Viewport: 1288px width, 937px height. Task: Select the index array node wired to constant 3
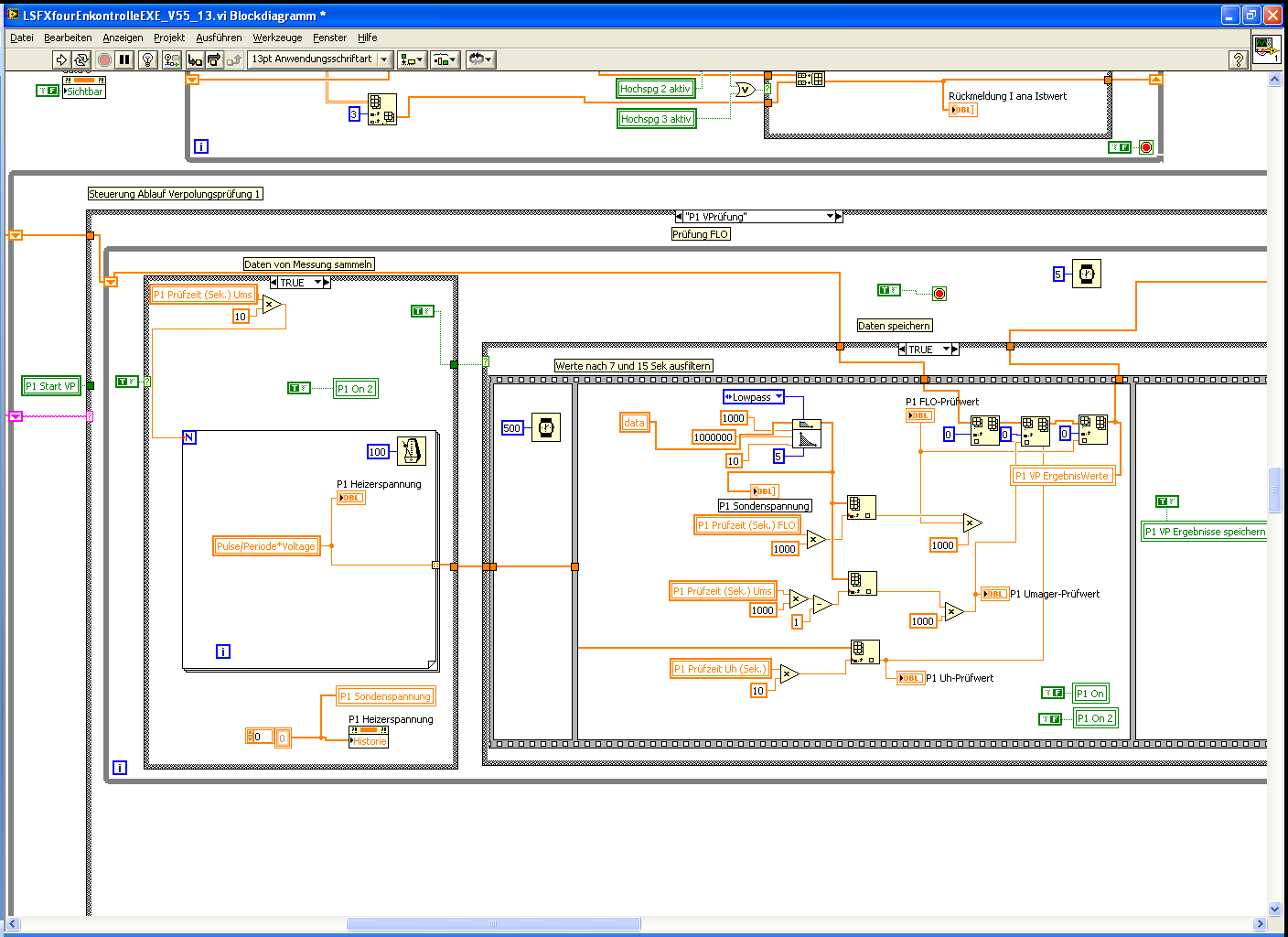click(x=381, y=109)
